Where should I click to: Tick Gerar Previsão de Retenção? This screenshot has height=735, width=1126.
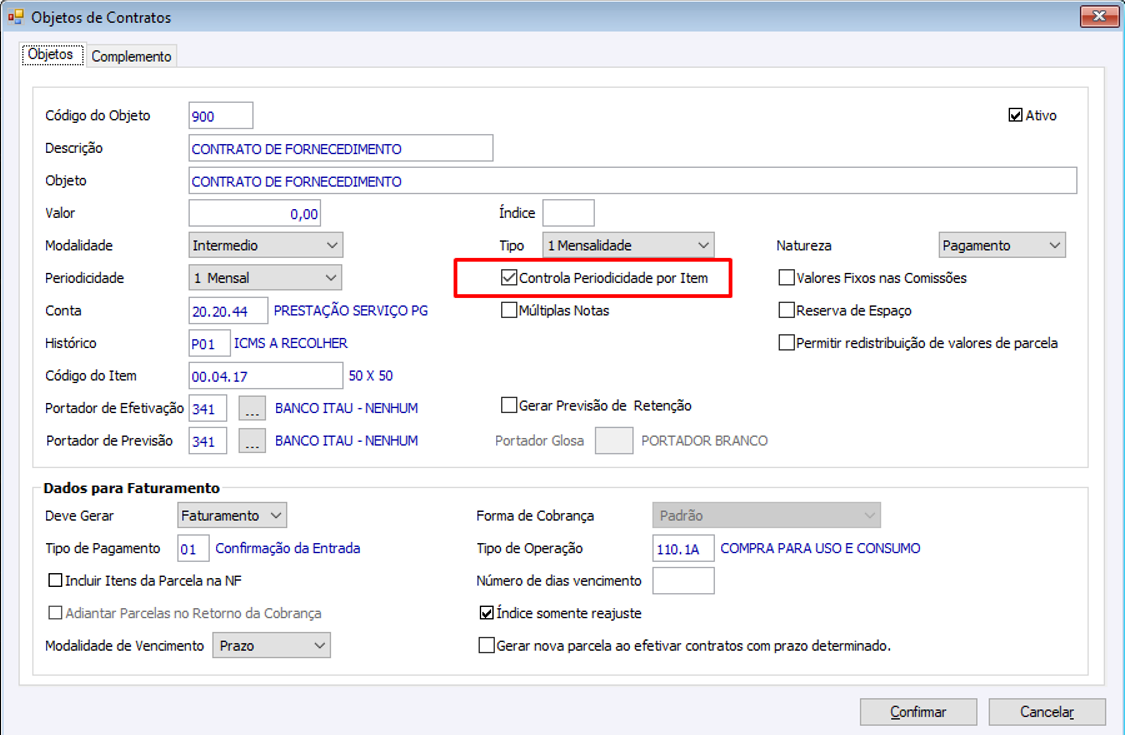(x=509, y=406)
